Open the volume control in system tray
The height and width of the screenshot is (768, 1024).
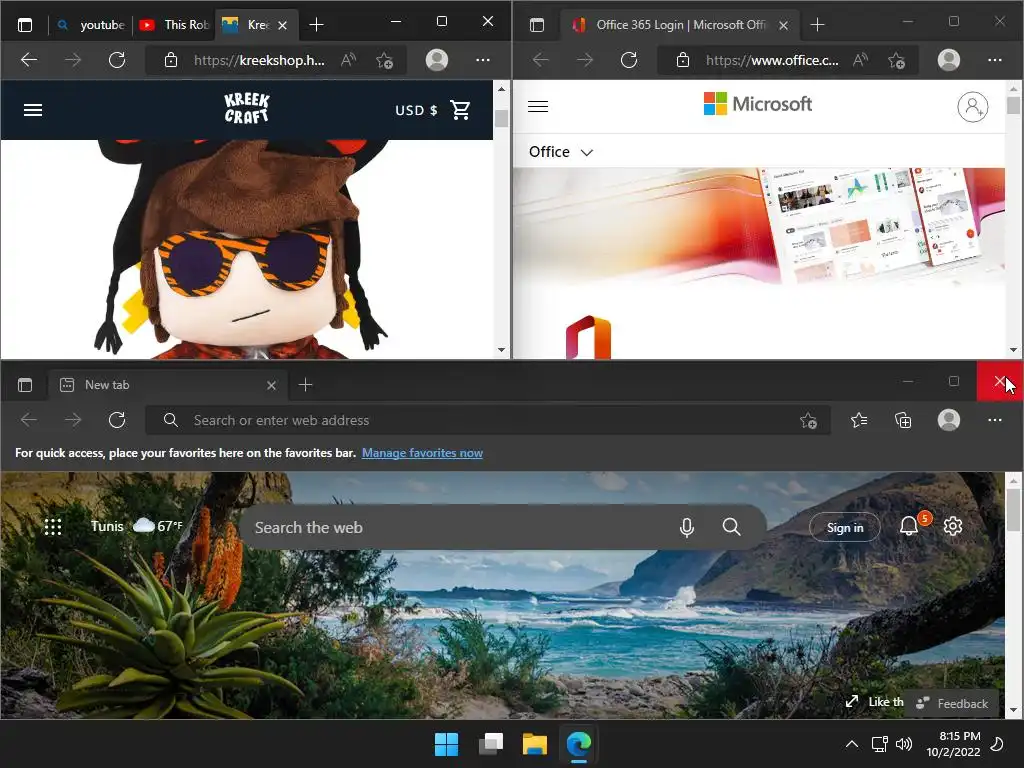pos(904,744)
